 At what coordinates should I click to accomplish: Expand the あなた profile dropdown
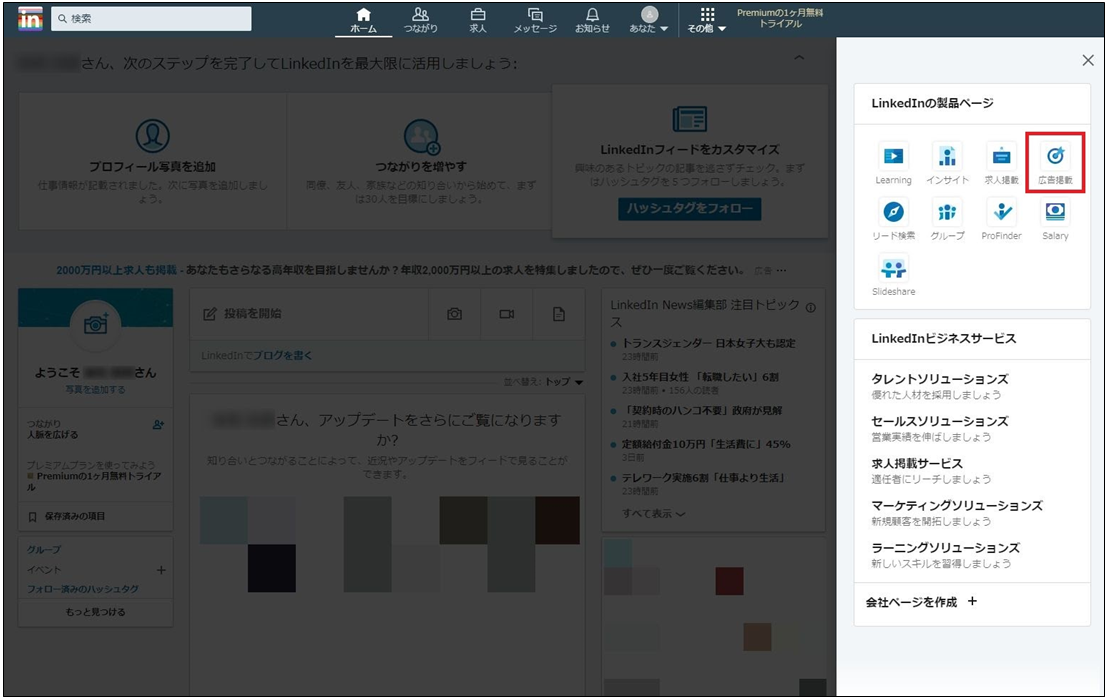click(x=649, y=20)
